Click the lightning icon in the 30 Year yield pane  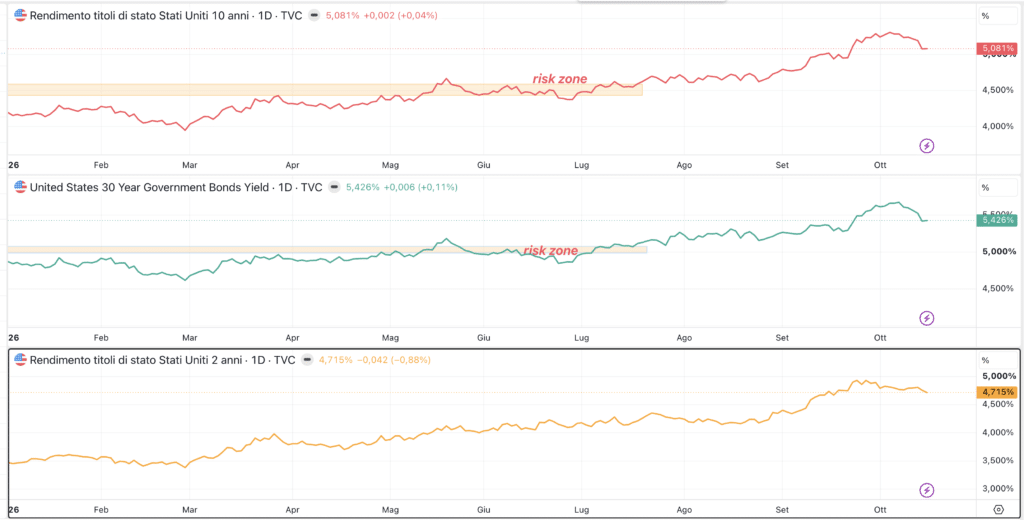(927, 318)
